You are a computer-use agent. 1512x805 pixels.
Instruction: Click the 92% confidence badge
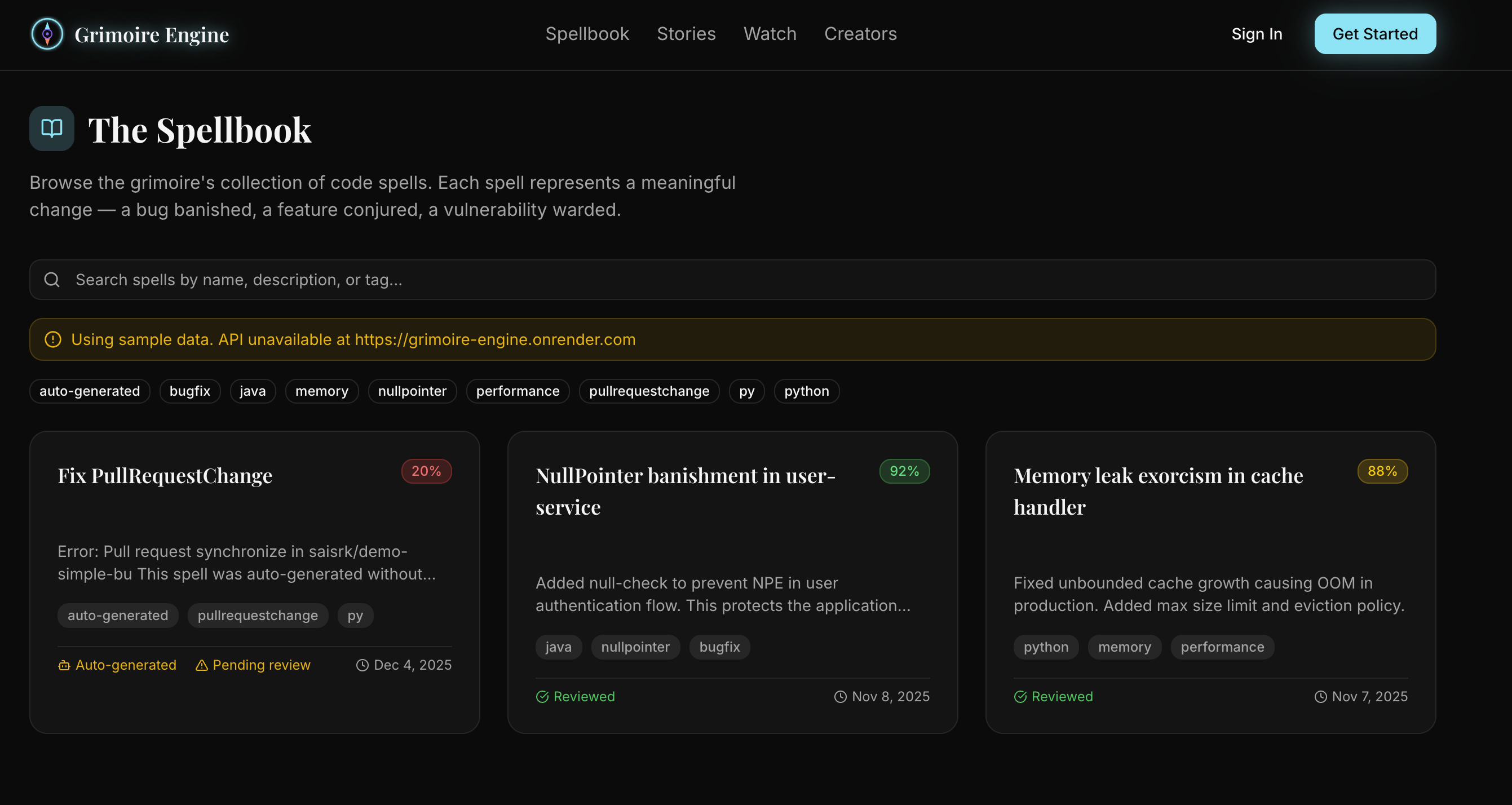[x=904, y=471]
